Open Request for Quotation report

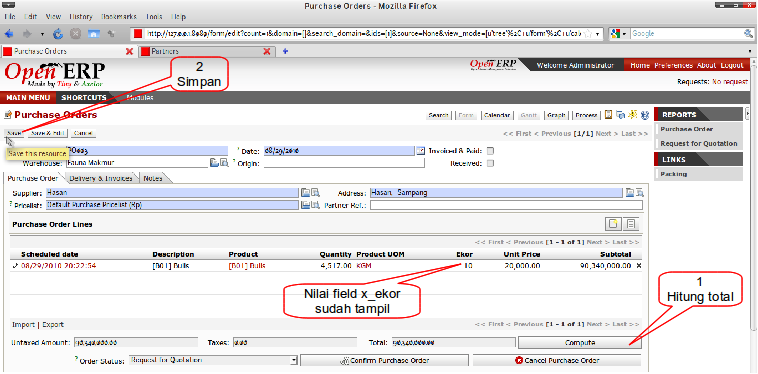point(699,144)
